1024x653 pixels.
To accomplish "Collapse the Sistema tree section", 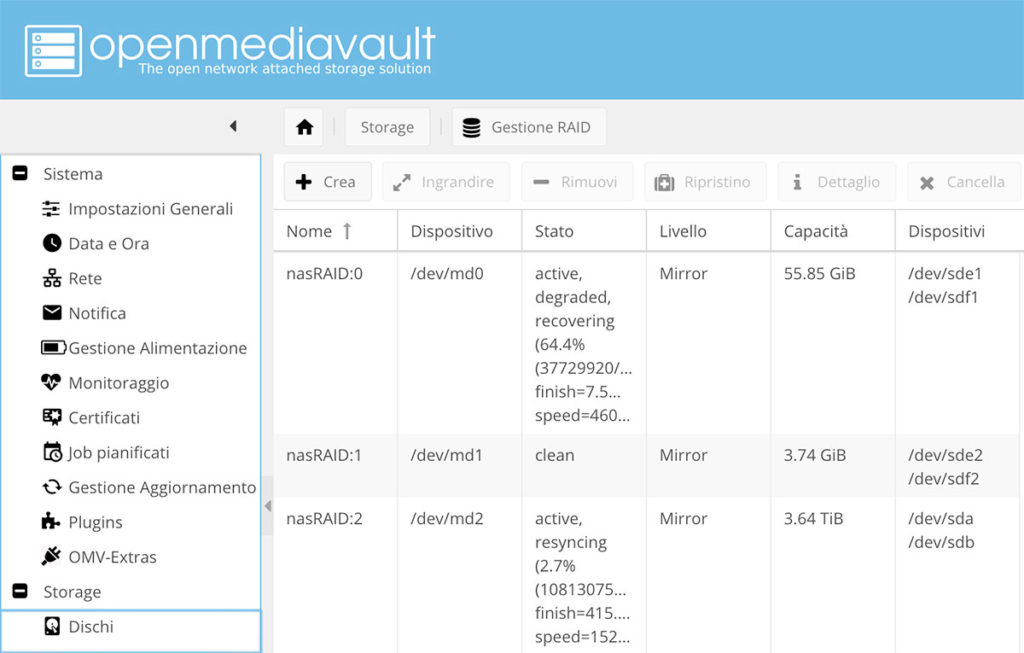I will click(19, 174).
